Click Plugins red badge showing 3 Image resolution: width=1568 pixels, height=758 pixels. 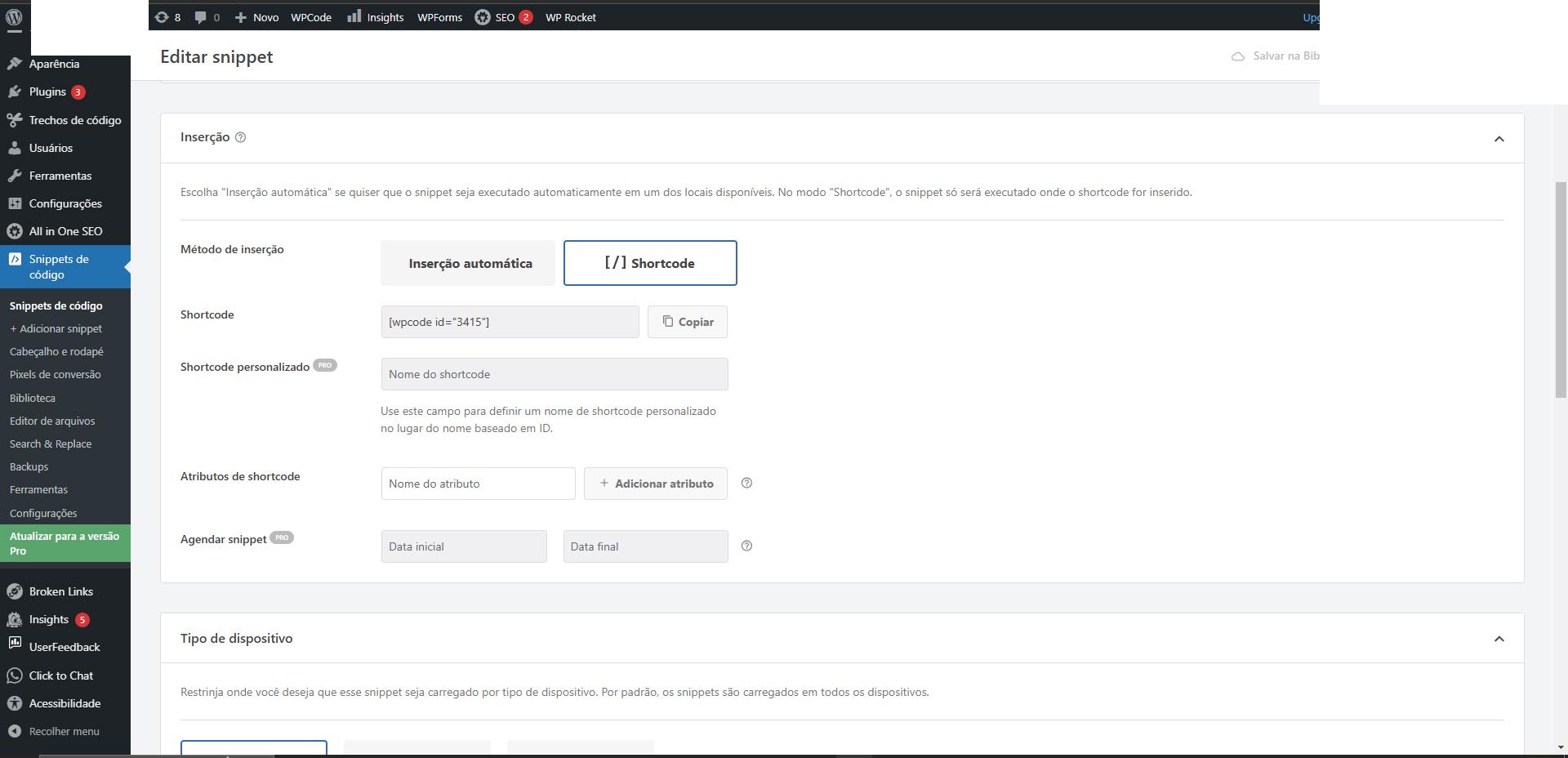78,92
